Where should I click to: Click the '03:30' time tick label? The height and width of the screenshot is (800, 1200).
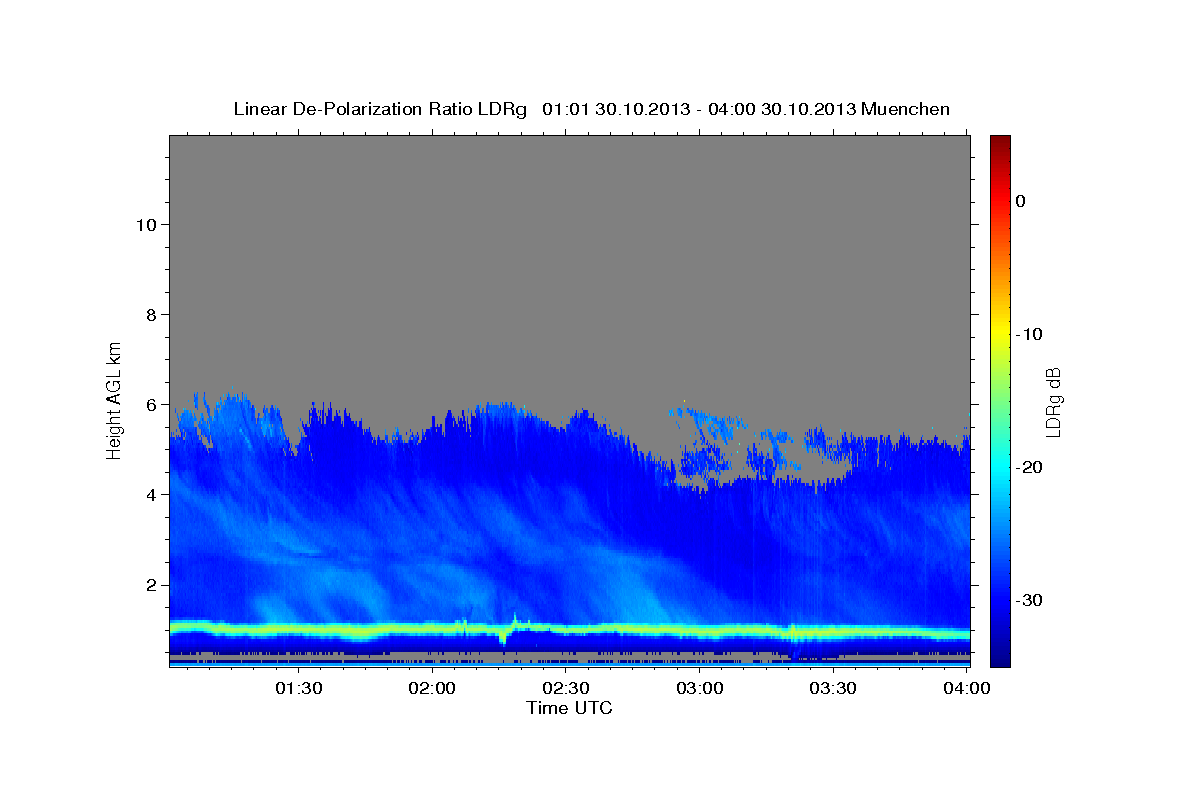[x=834, y=688]
